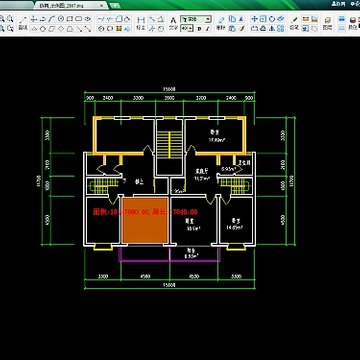Screen dimensions: 360x360
Task: Toggle italic text formatting
Action: point(207,29)
